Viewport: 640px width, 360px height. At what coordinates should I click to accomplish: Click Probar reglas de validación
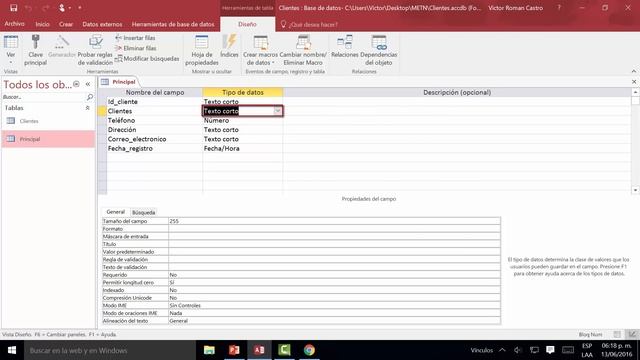(x=95, y=50)
